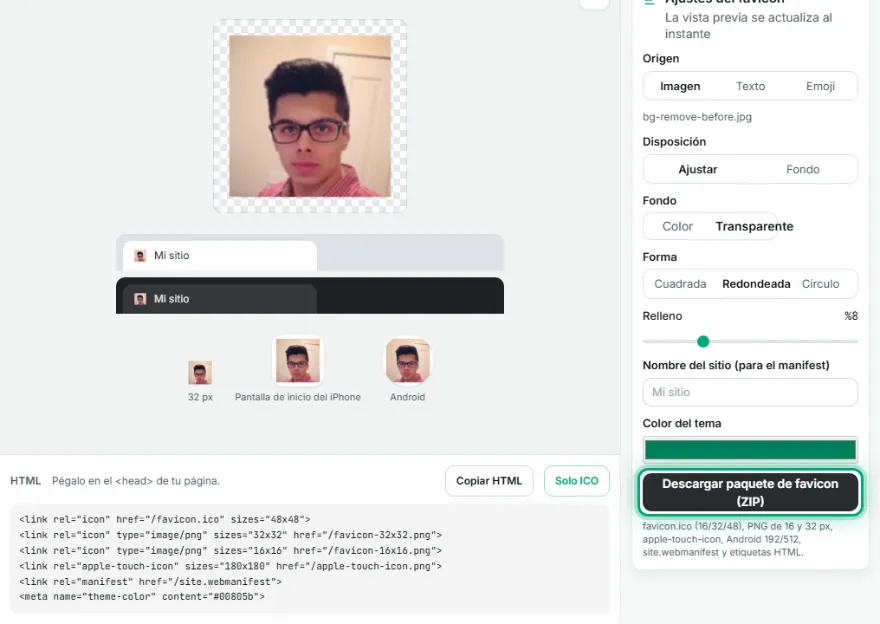Image resolution: width=880 pixels, height=624 pixels.
Task: Click the favicon in the light browser tab preview
Action: 140,256
